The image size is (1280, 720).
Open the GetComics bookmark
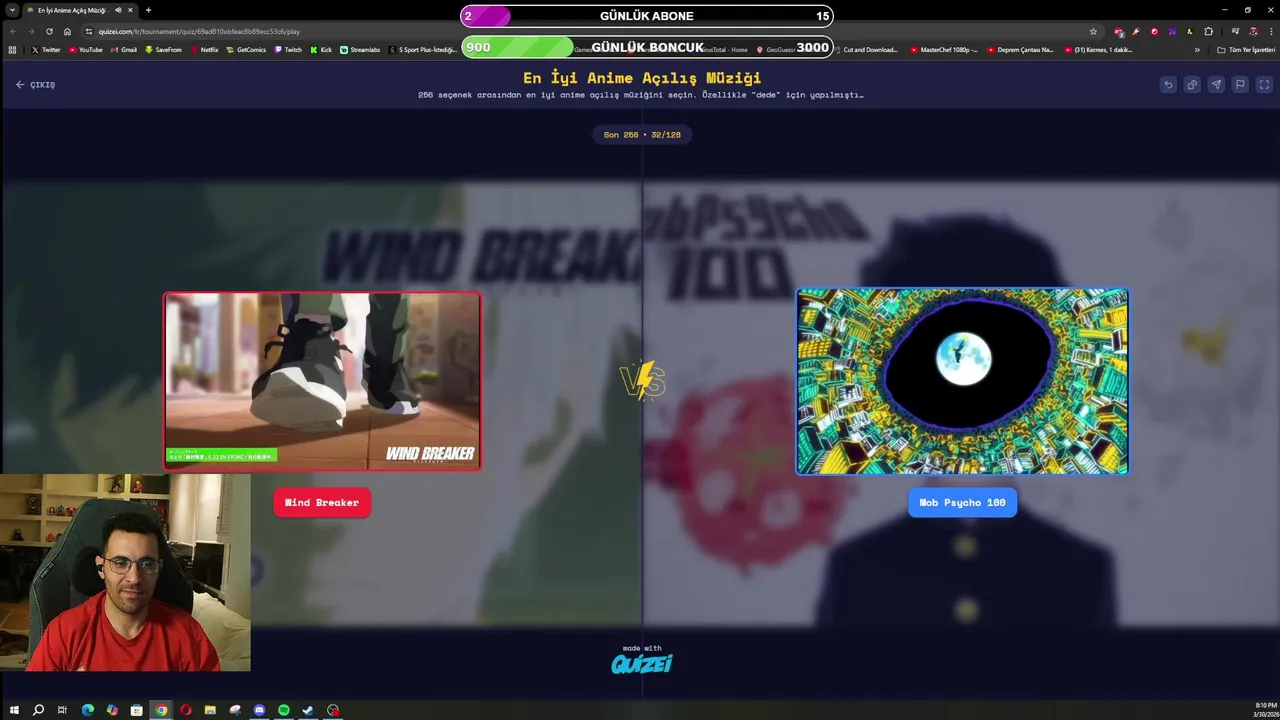(246, 49)
